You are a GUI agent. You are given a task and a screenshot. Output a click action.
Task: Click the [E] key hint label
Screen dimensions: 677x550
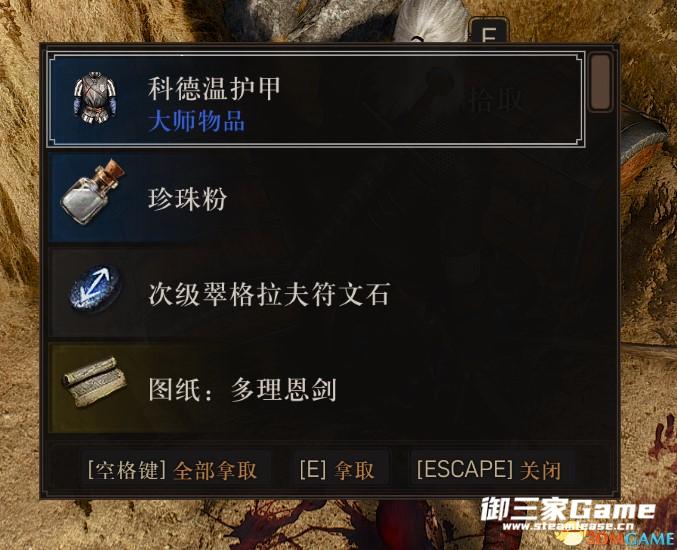(313, 469)
